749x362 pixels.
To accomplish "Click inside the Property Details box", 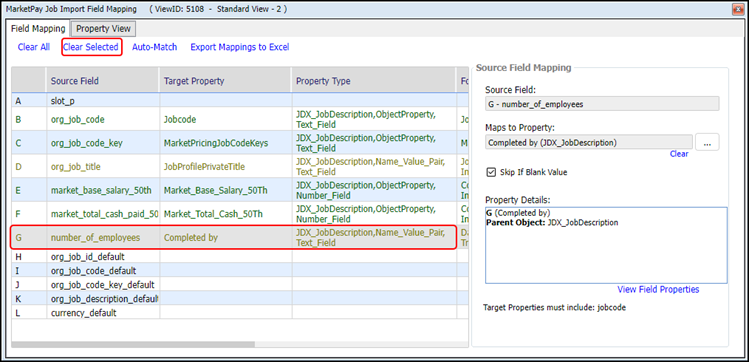I will [606, 245].
